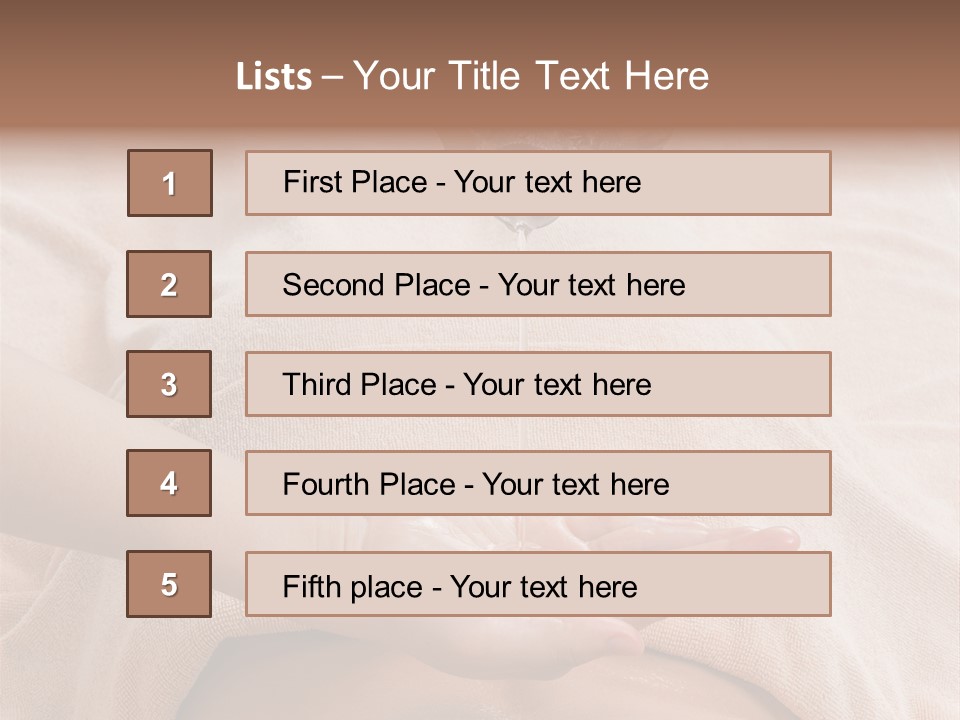Click the number 3 box
Image resolution: width=960 pixels, height=720 pixels.
pos(169,384)
